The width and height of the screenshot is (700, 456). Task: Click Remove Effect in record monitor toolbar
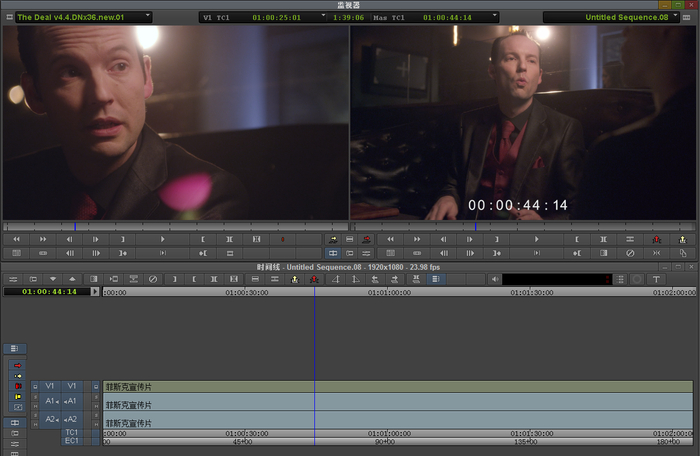tap(630, 253)
